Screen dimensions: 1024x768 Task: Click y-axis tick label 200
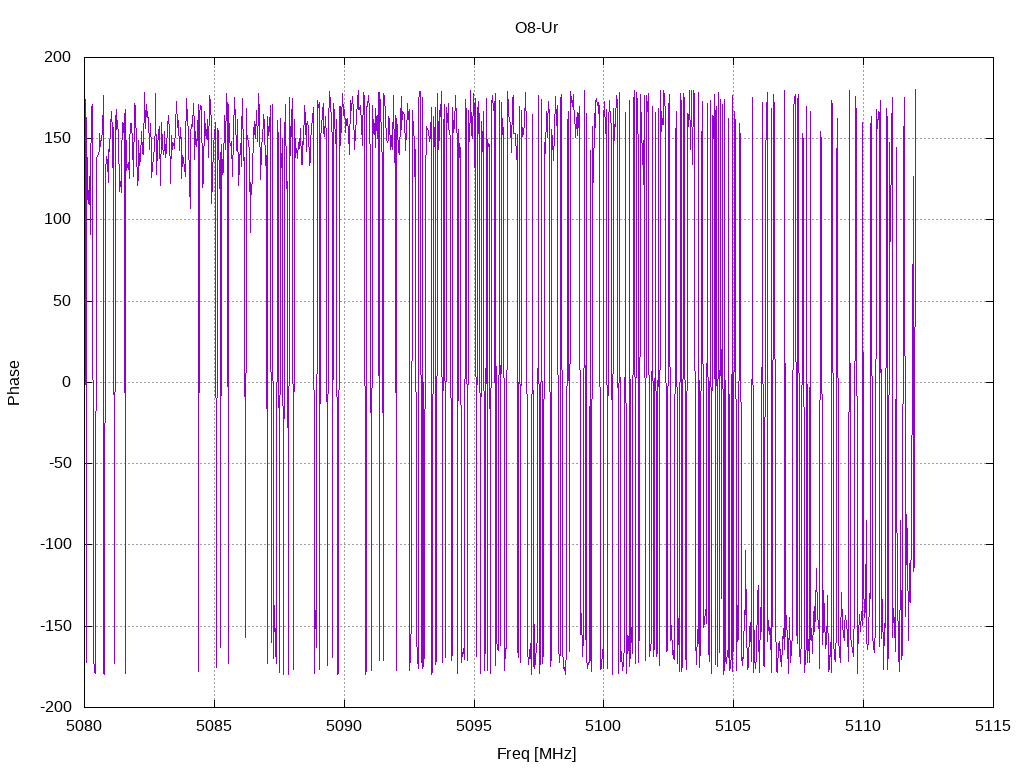pyautogui.click(x=57, y=57)
